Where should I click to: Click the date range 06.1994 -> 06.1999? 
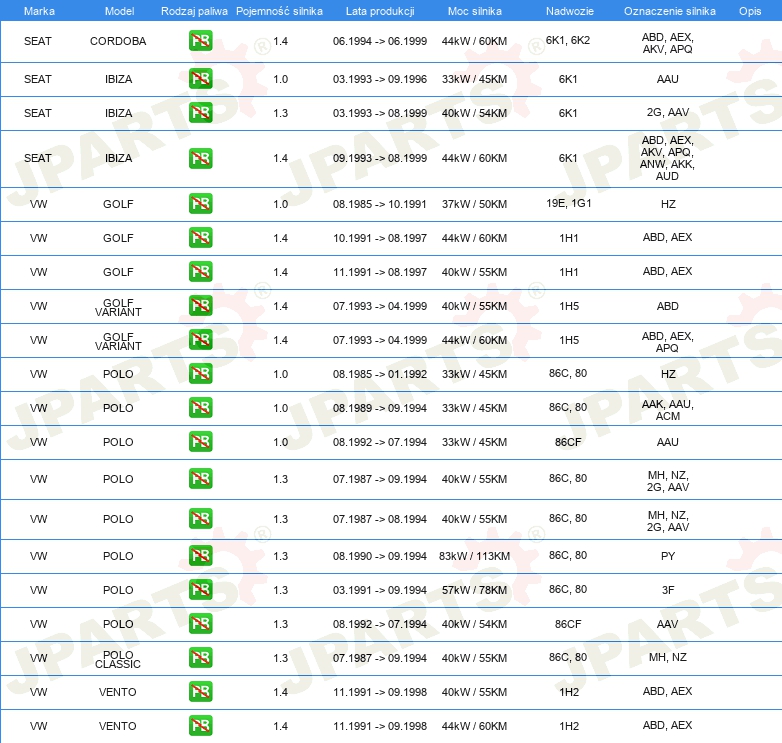[x=380, y=41]
